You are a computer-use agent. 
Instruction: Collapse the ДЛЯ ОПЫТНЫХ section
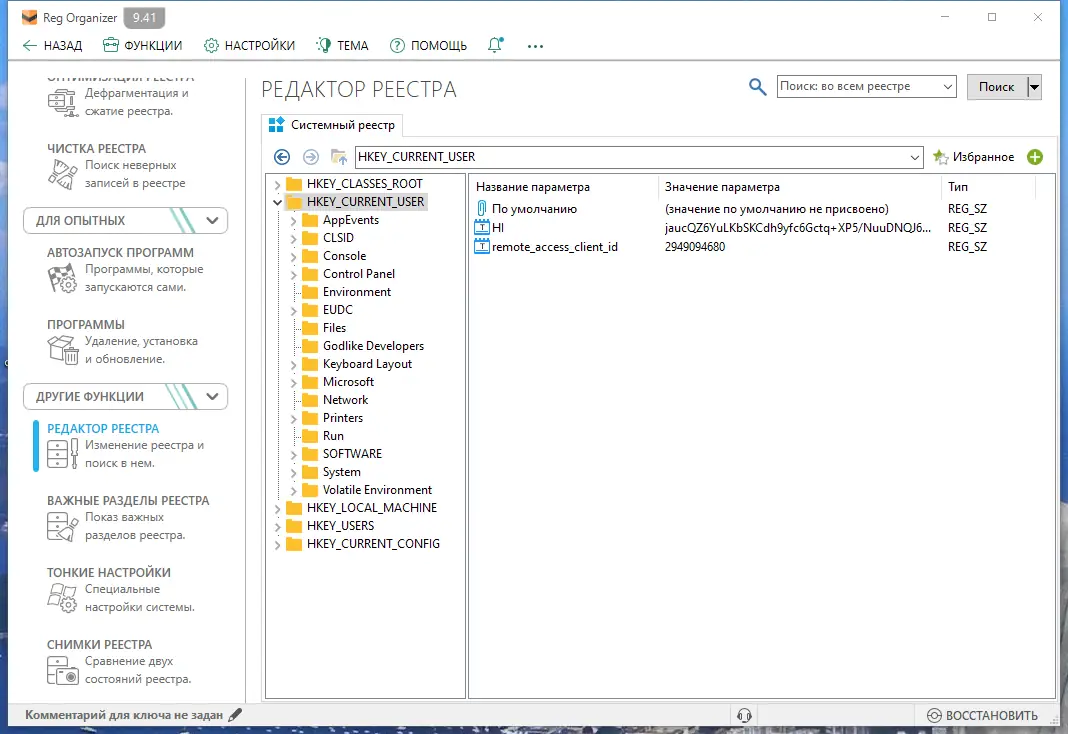coord(212,221)
